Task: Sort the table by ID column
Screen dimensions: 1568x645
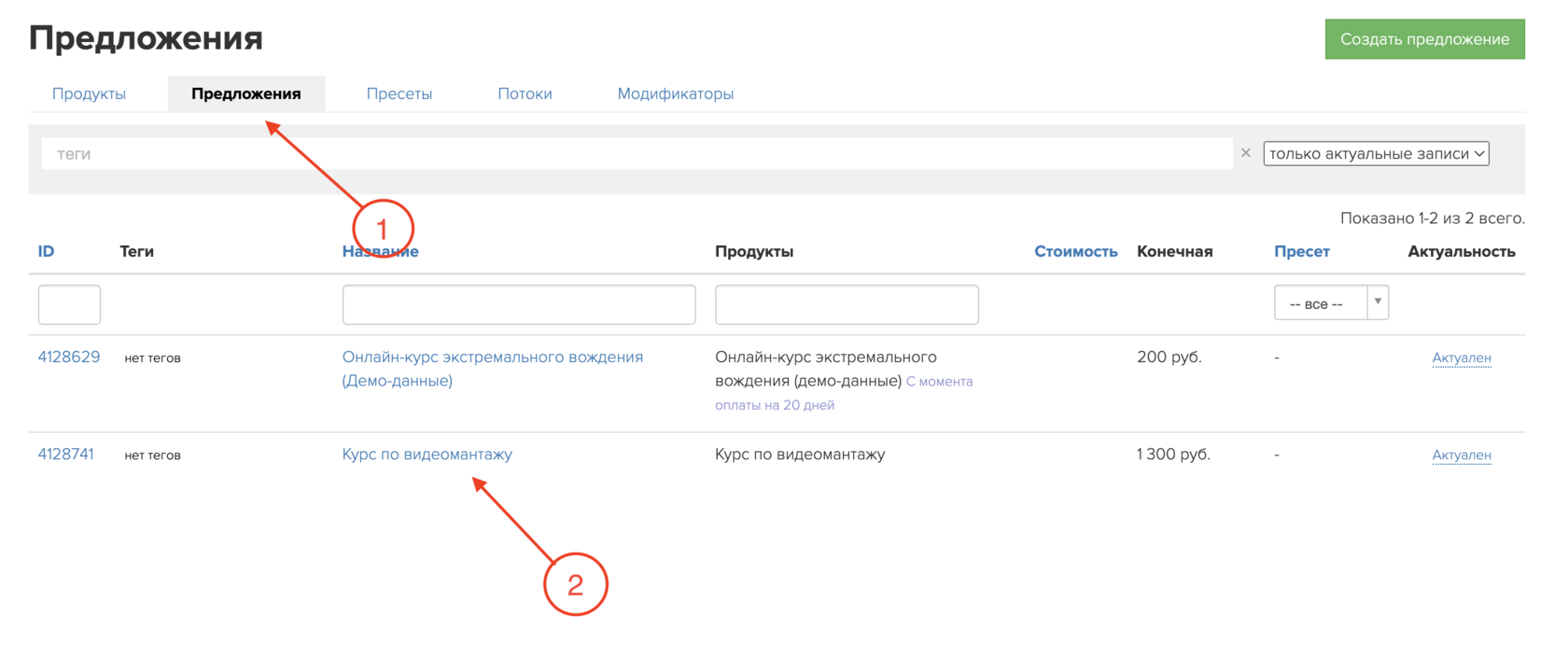Action: pyautogui.click(x=46, y=251)
